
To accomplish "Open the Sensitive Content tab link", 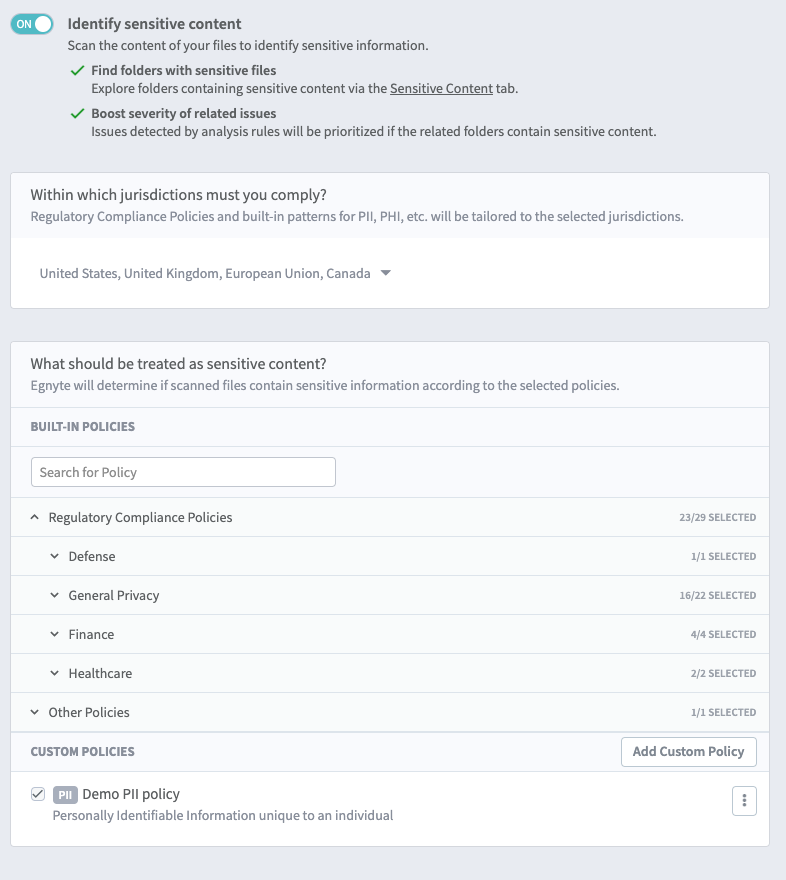I will point(441,89).
